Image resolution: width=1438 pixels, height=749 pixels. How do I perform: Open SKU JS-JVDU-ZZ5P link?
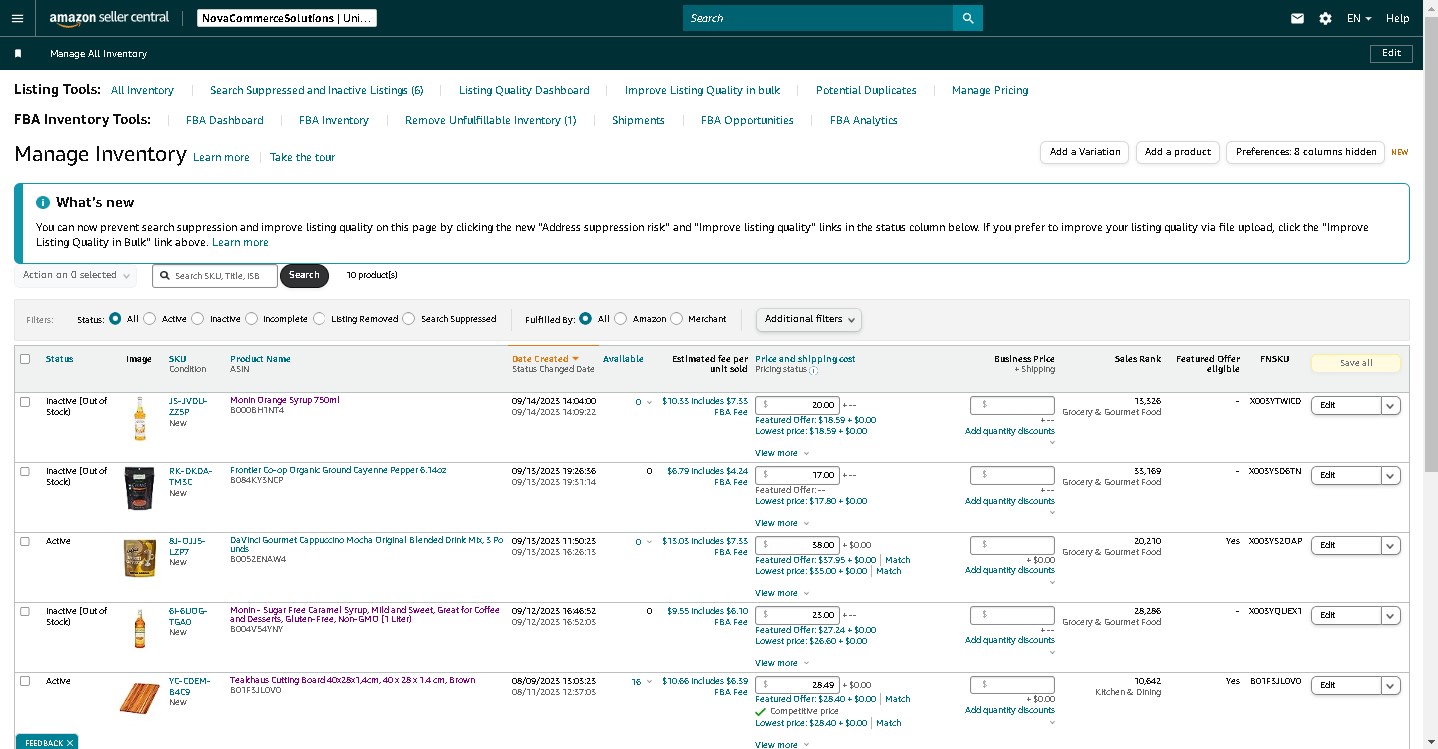(x=188, y=406)
